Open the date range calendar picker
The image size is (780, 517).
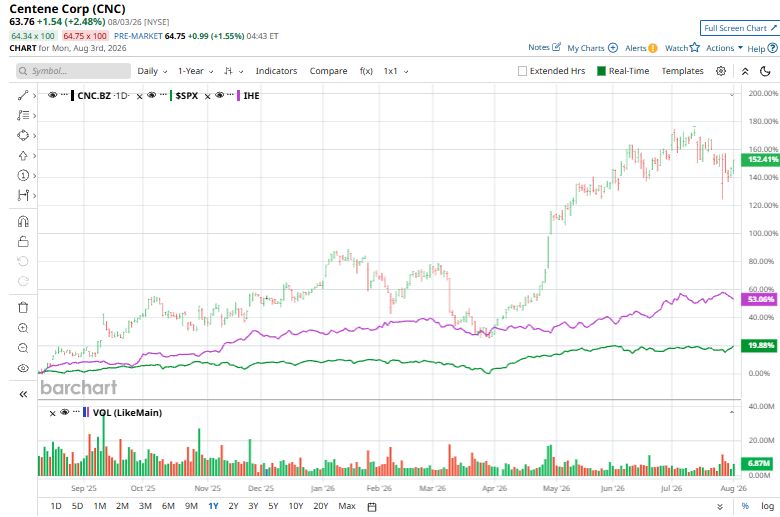[372, 507]
